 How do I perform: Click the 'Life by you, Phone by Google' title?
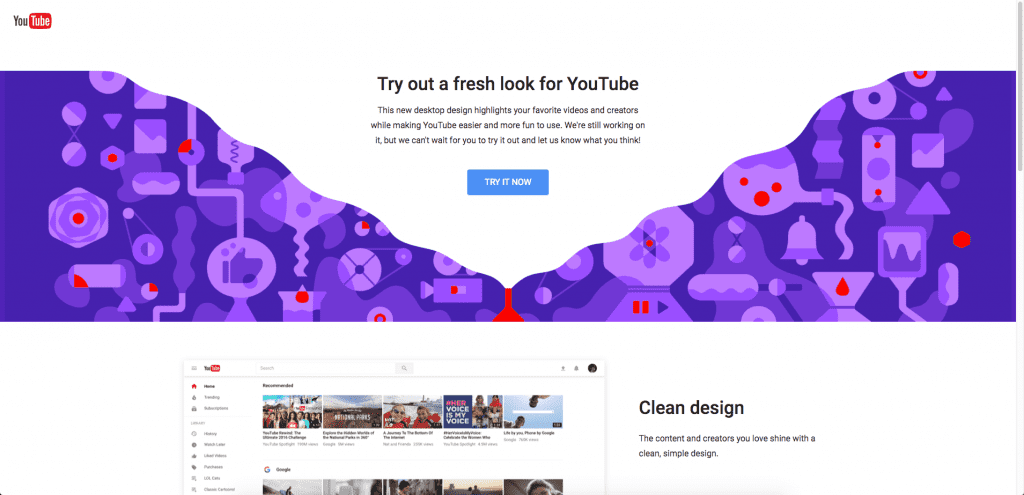[529, 433]
